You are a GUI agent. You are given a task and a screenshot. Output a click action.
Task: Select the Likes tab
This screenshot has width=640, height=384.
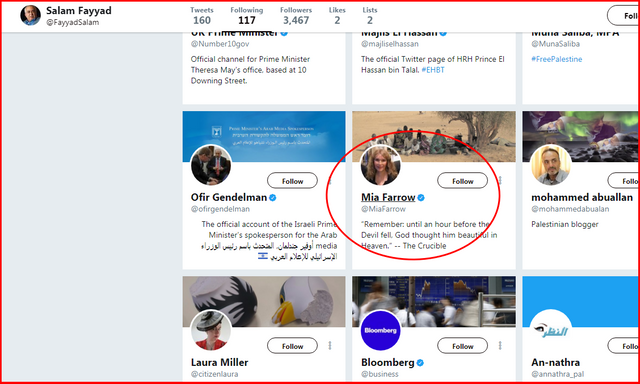tap(337, 16)
